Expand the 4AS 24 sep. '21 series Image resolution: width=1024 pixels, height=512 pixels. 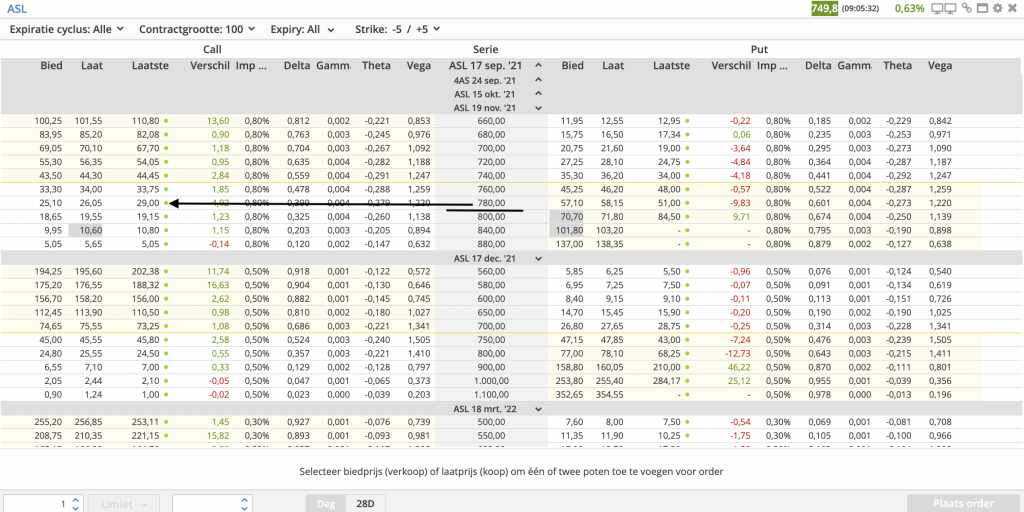pos(539,80)
